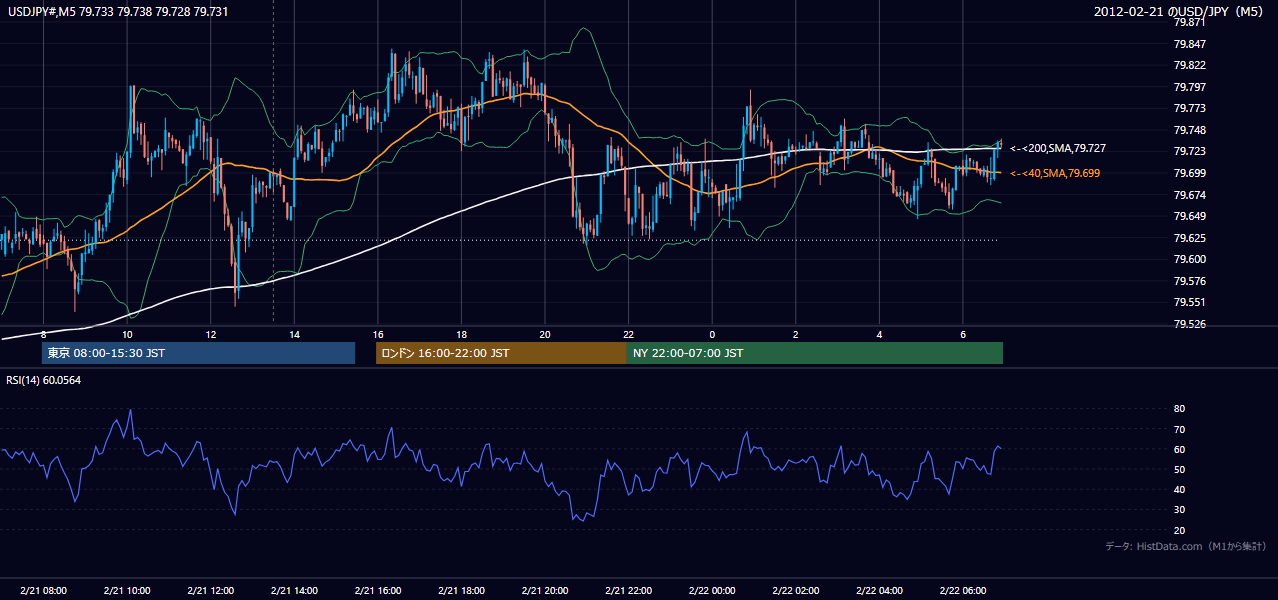Click the RSI(14) 60.0564 indicator label

click(43, 380)
